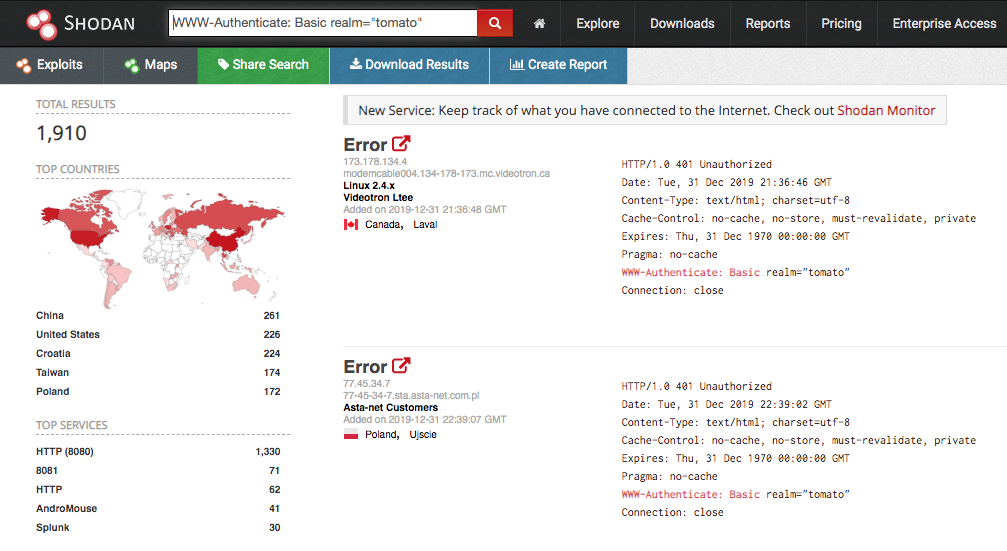Click first result's 'HTTP/1.0 401 Unauthorized' line
This screenshot has height=551, width=1007.
pyautogui.click(x=696, y=164)
